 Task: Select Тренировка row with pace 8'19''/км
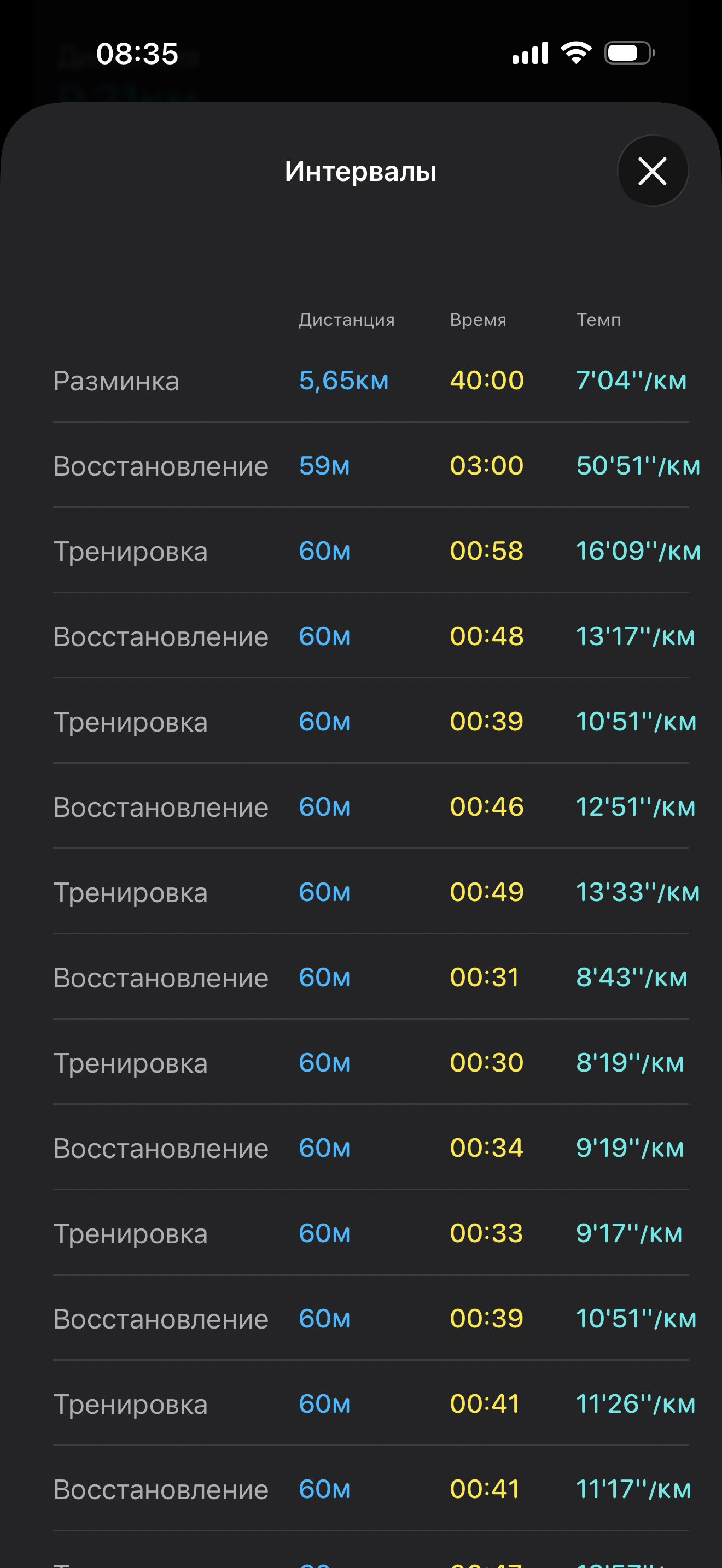tap(371, 1062)
